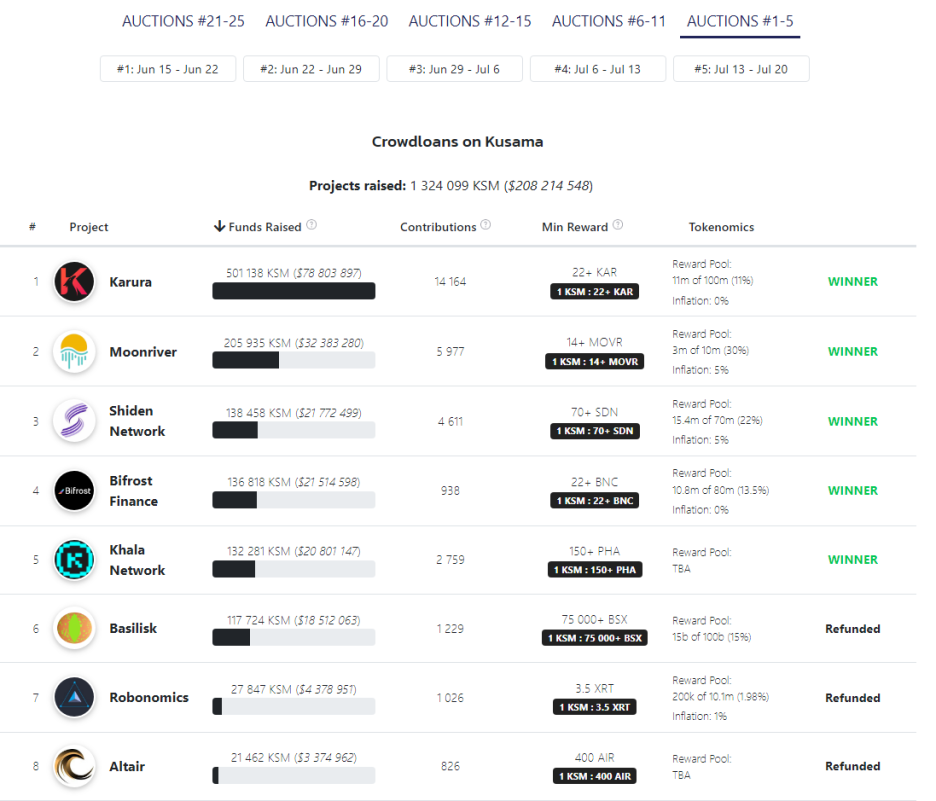
Task: Click Karura's funds raised progress bar
Action: click(x=294, y=291)
